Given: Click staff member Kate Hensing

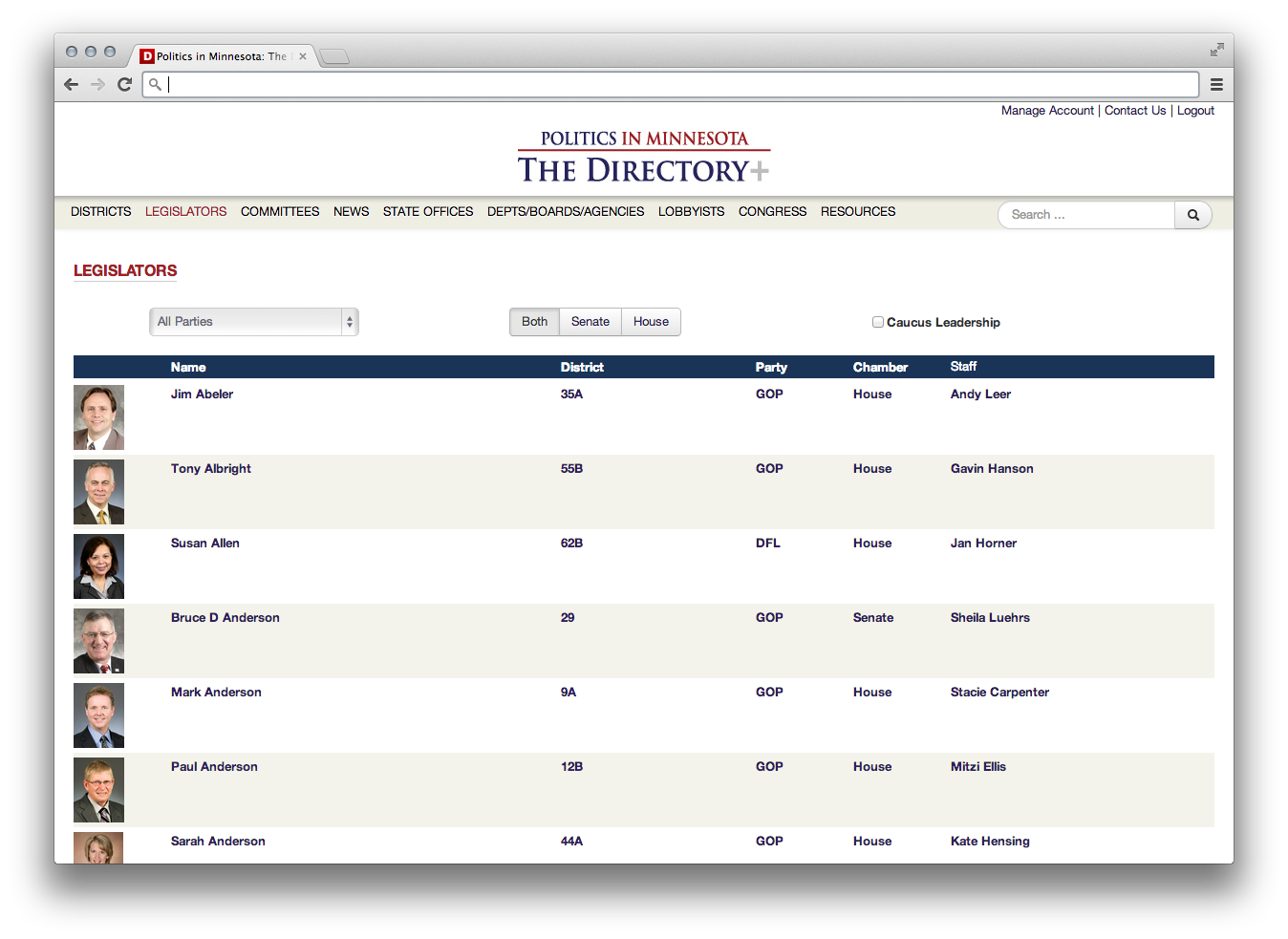Looking at the screenshot, I should 990,841.
